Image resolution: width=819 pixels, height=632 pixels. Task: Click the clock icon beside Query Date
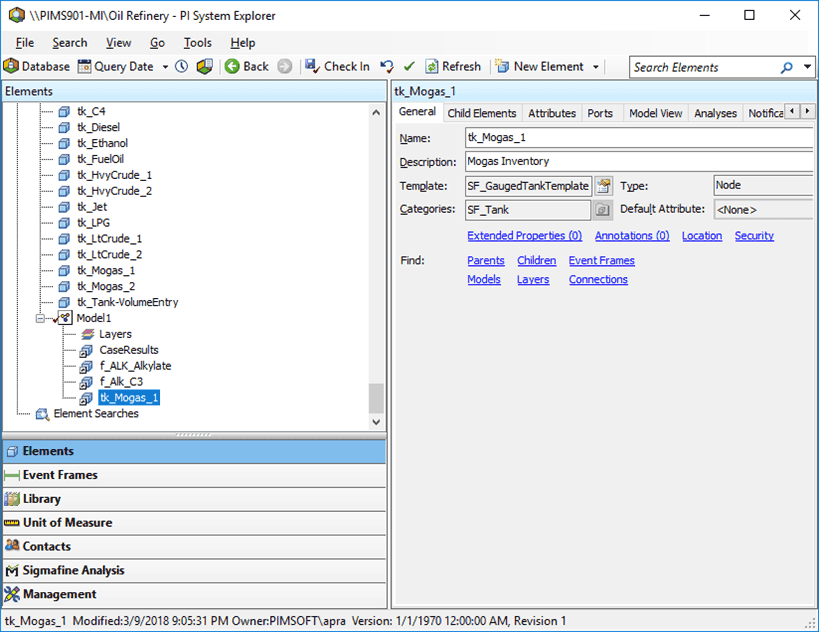pos(181,67)
